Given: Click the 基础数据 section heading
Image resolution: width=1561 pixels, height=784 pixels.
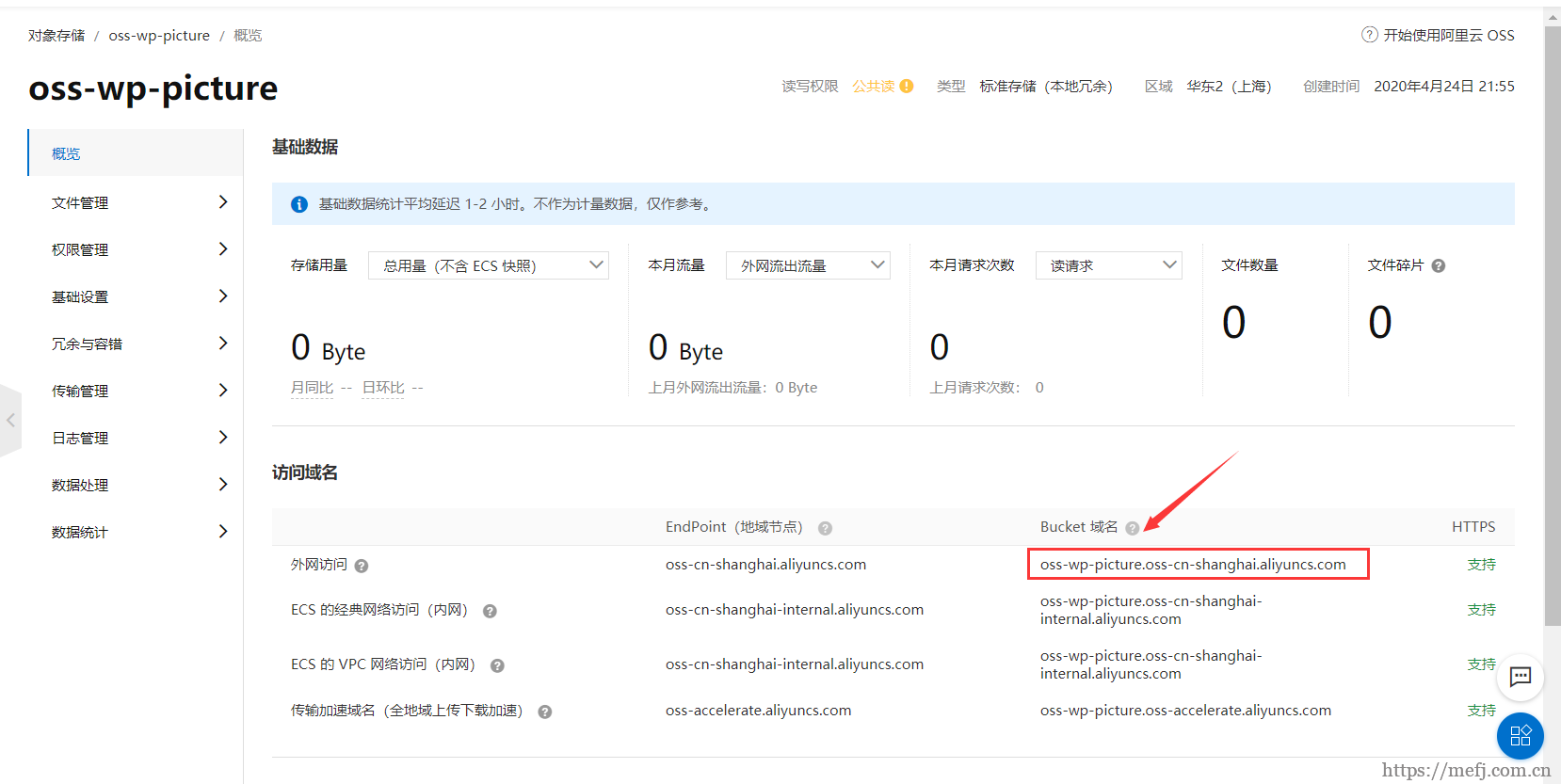Looking at the screenshot, I should (x=305, y=147).
